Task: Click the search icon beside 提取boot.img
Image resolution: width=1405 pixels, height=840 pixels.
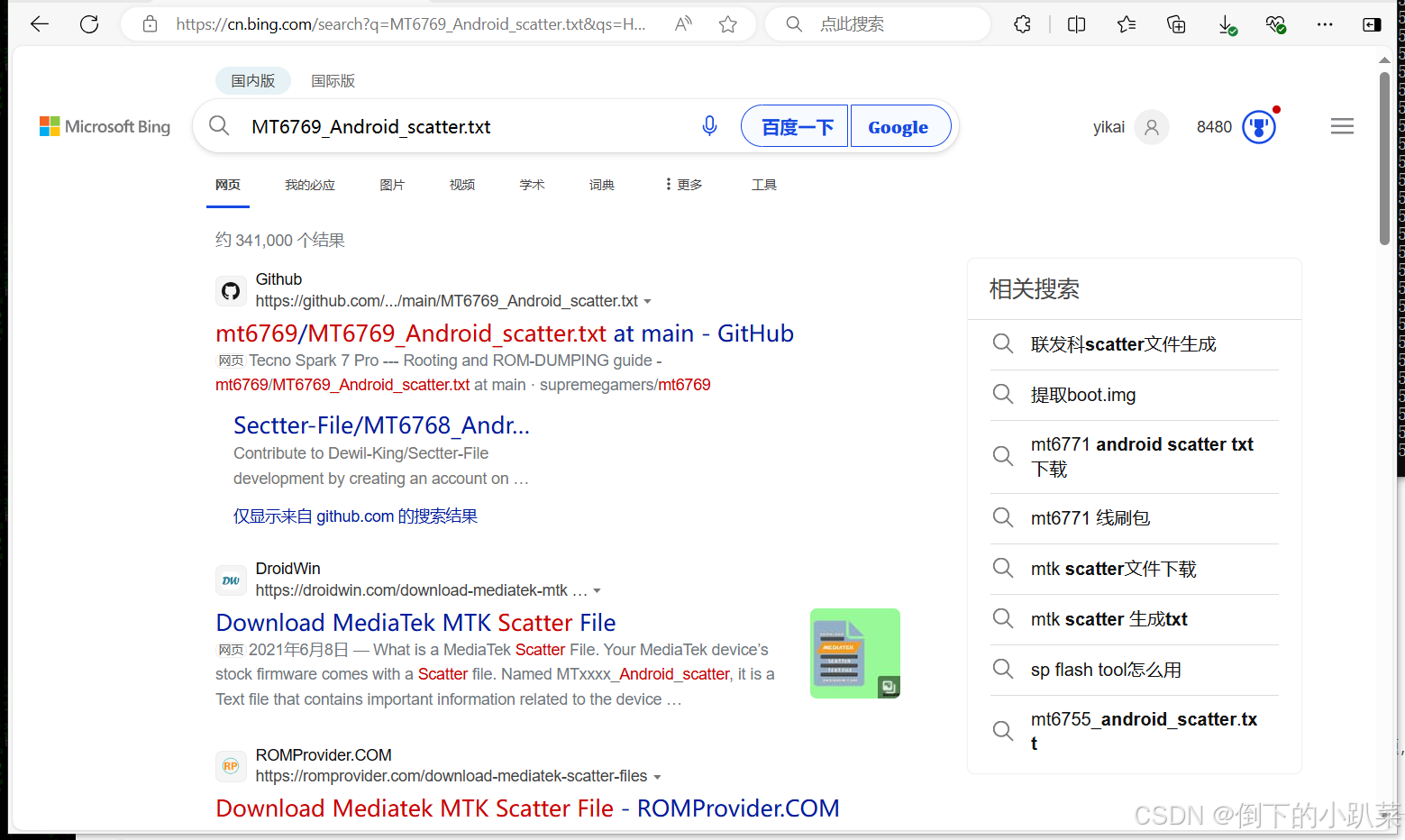Action: 1003,394
